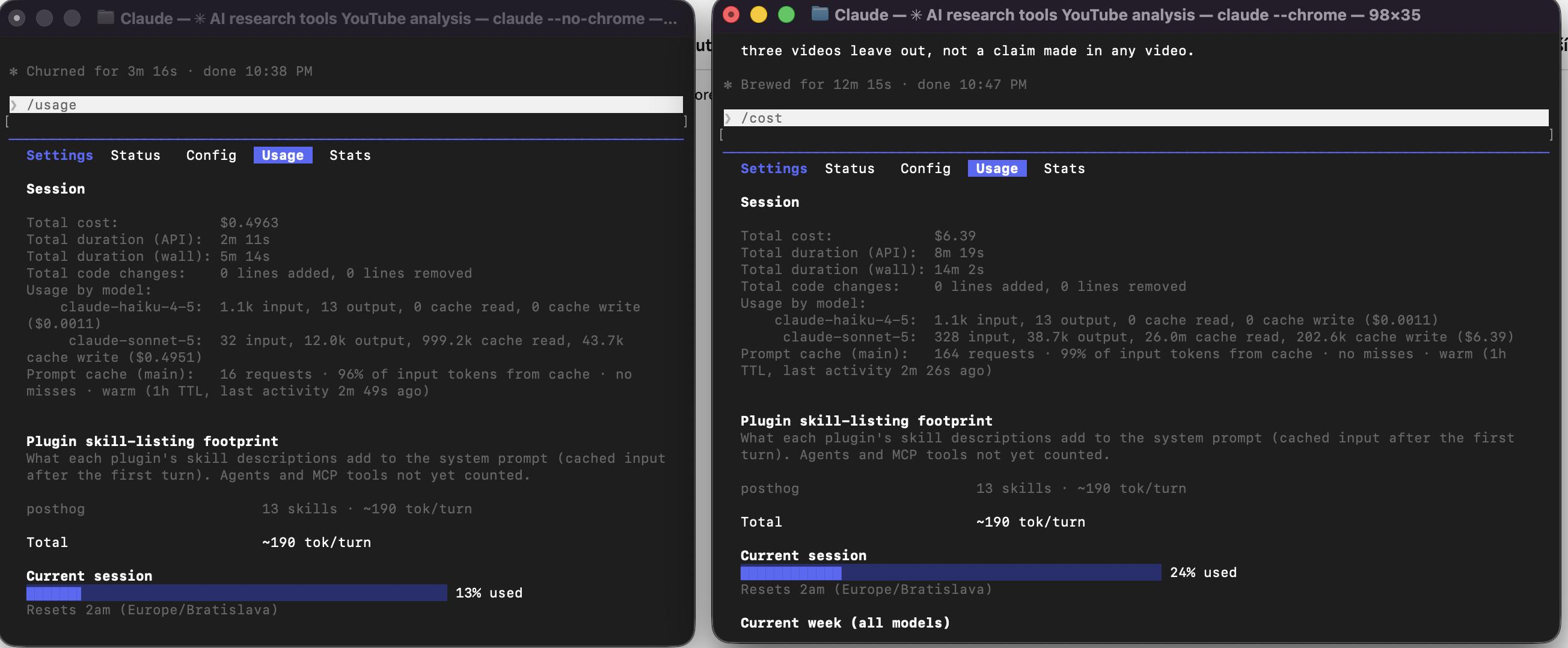Viewport: 1568px width, 648px height.
Task: Minimize the --chrome terminal window with the yellow button
Action: [x=758, y=14]
